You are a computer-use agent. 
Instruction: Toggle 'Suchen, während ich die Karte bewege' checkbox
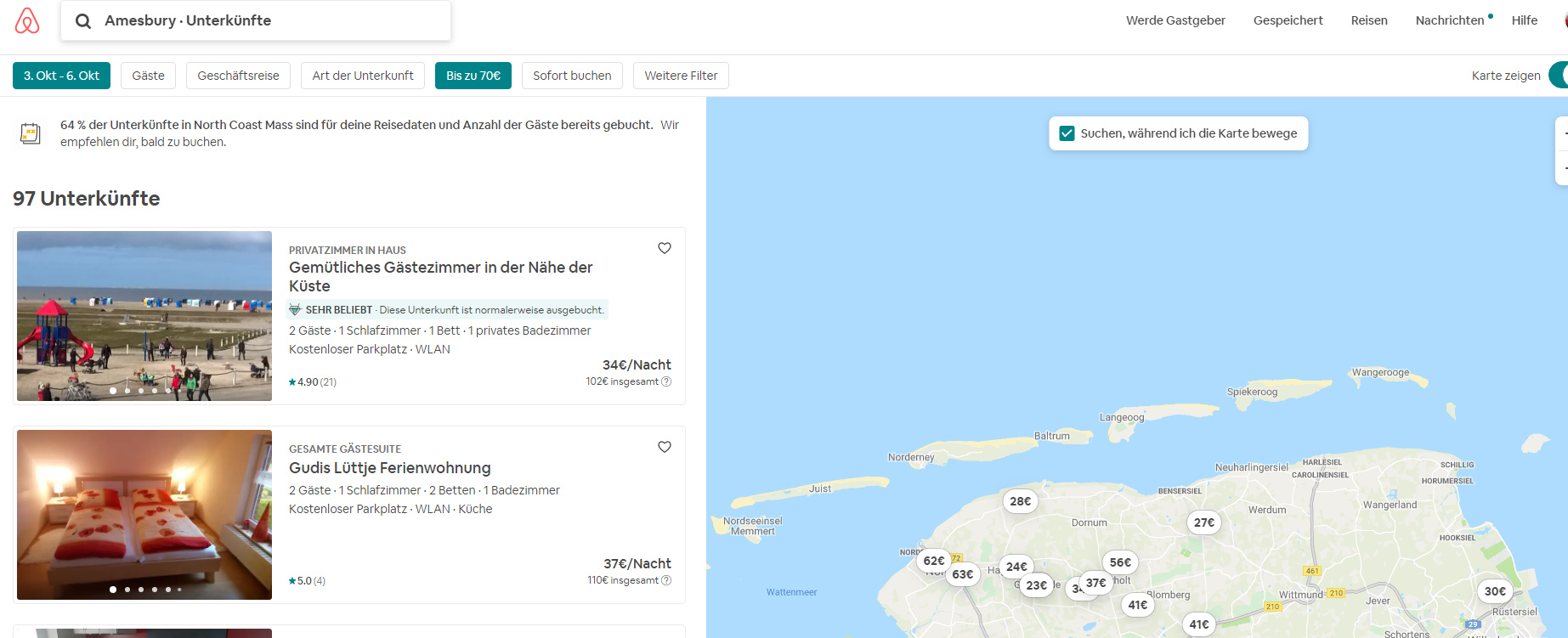[x=1067, y=133]
